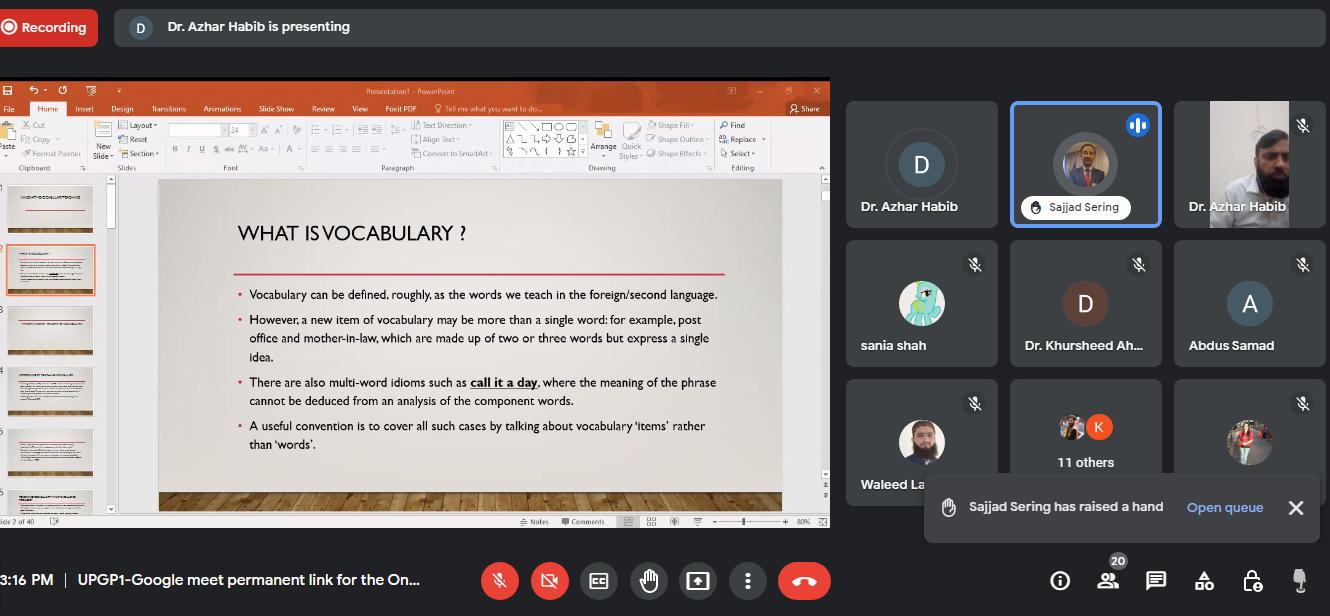This screenshot has height=616, width=1330.
Task: Open the Activities shapes icon
Action: (x=1204, y=581)
